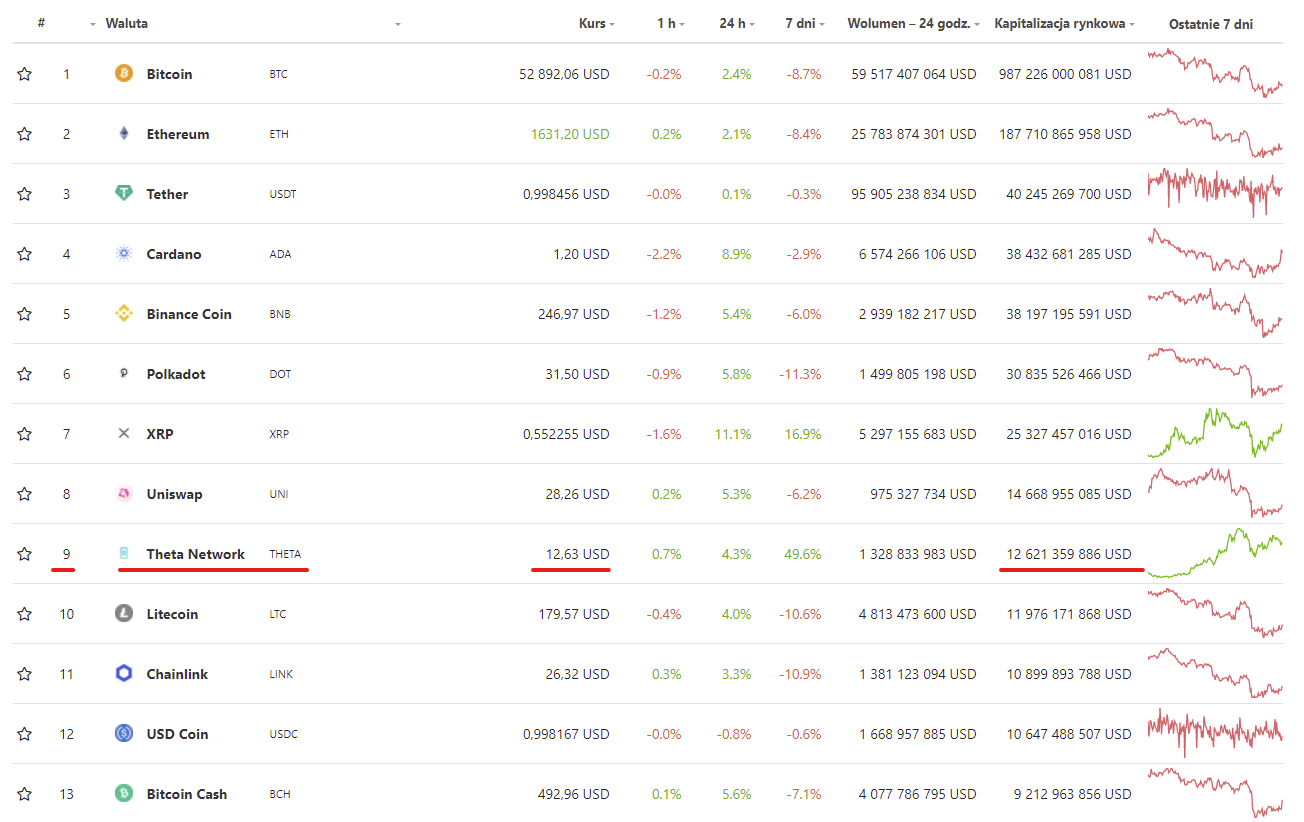Toggle the star for Ethereum

(x=25, y=134)
